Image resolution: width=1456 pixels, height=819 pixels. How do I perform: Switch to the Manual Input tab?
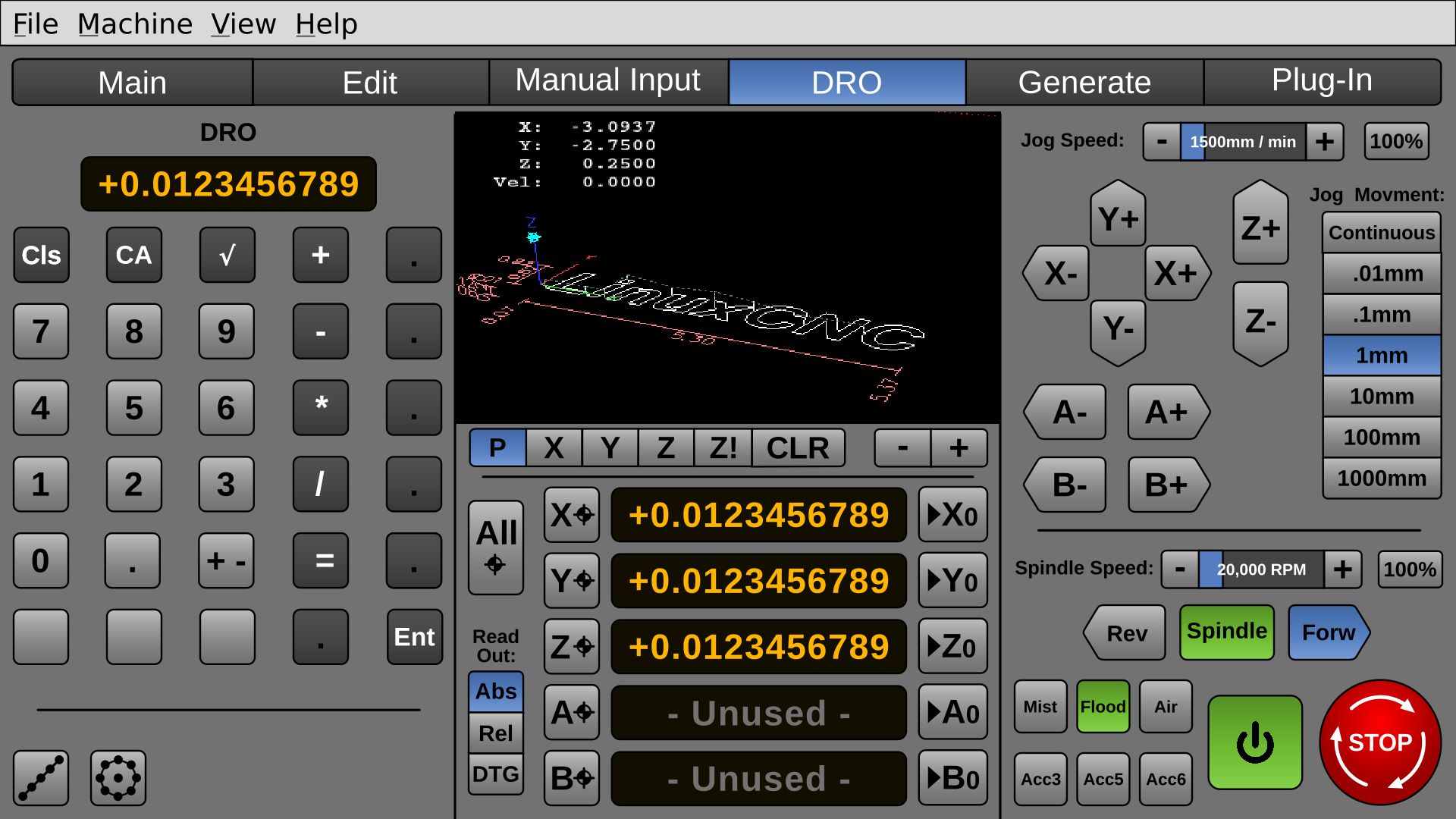(x=608, y=82)
